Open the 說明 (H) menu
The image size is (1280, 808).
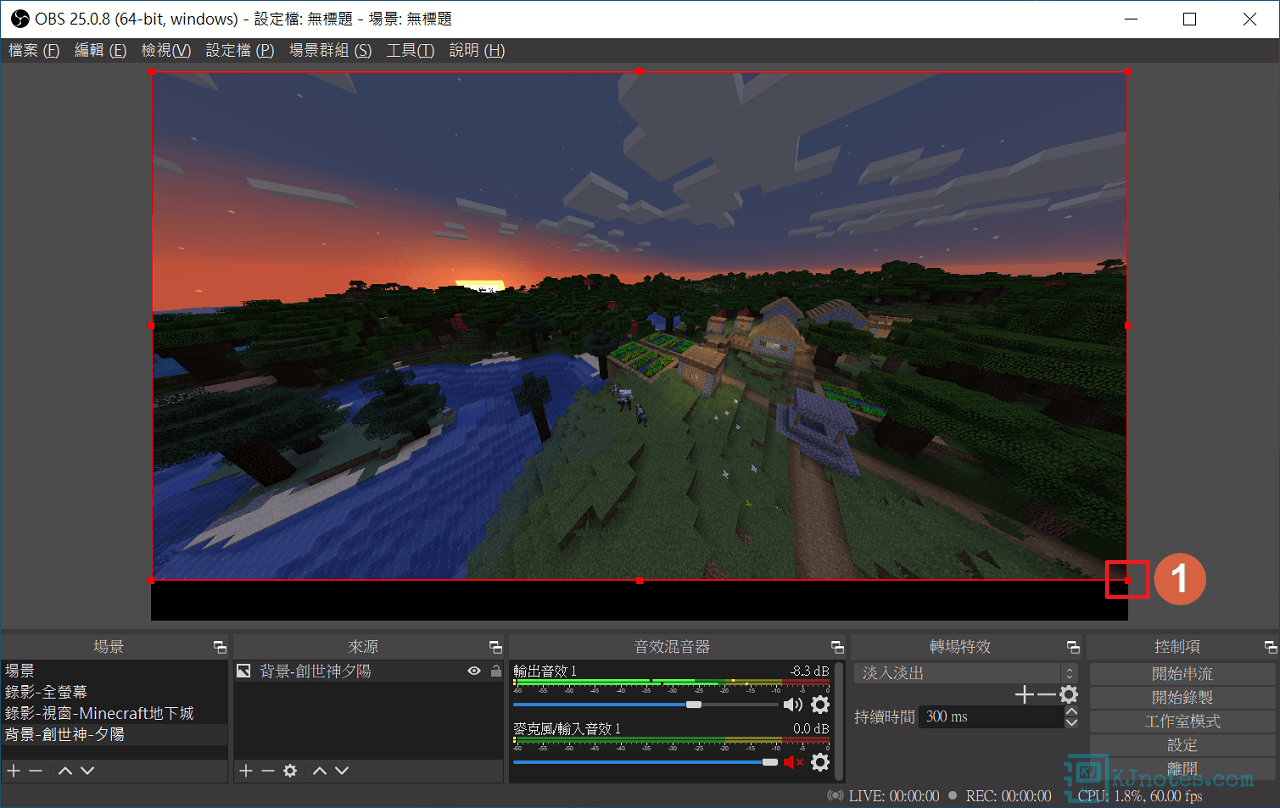click(x=477, y=50)
